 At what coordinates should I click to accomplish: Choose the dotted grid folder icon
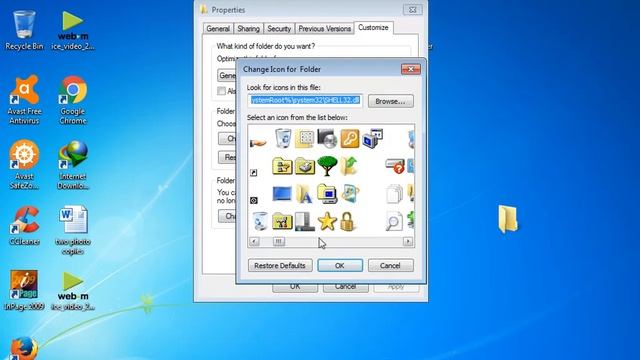[304, 139]
